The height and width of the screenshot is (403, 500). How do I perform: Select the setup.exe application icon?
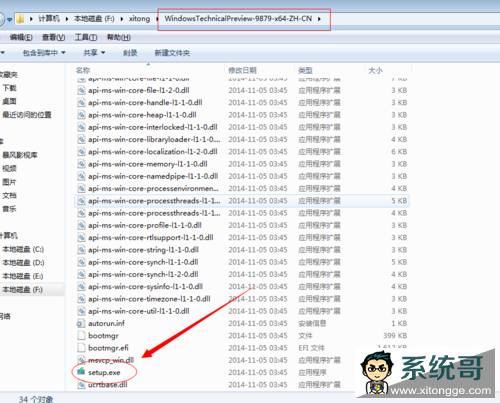(81, 372)
